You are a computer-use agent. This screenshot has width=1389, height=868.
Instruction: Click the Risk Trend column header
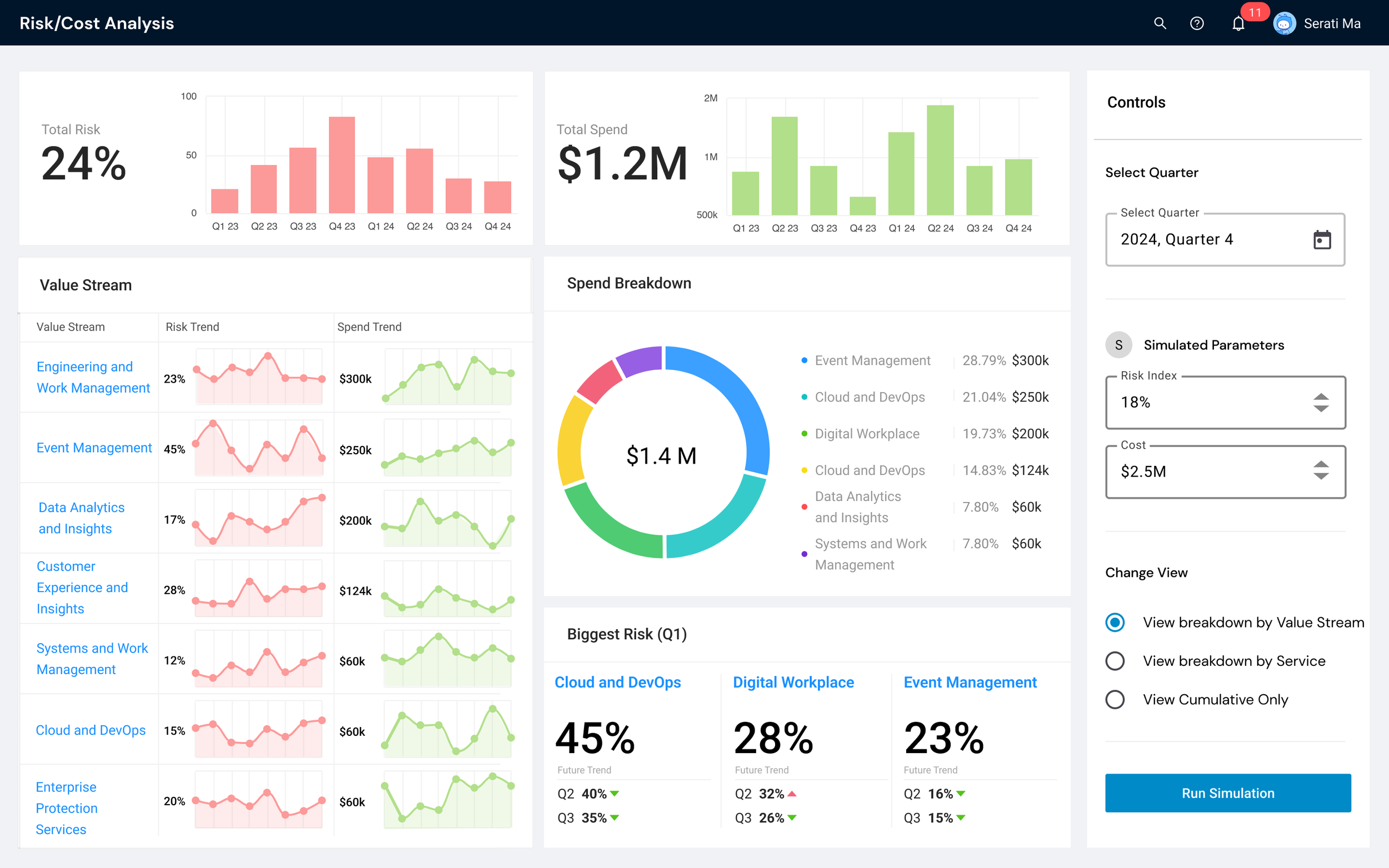point(192,327)
